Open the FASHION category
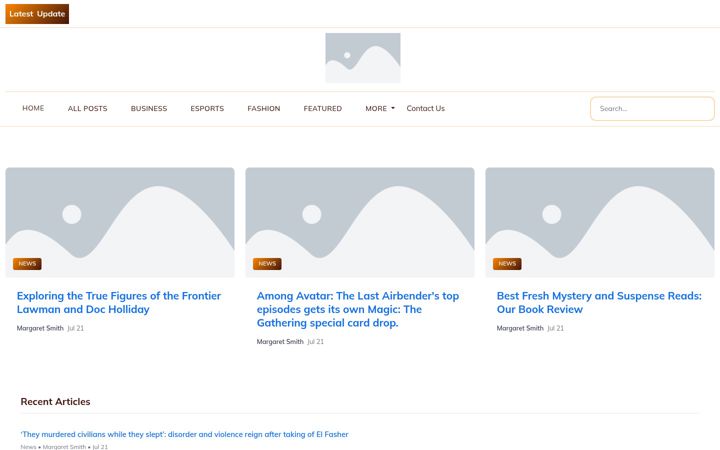This screenshot has height=450, width=720. pyautogui.click(x=264, y=108)
